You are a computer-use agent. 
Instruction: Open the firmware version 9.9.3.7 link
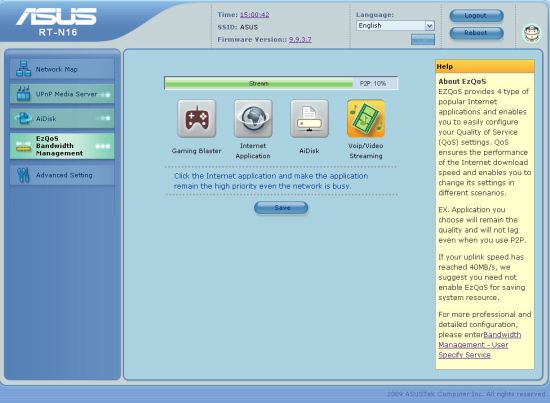tap(300, 40)
